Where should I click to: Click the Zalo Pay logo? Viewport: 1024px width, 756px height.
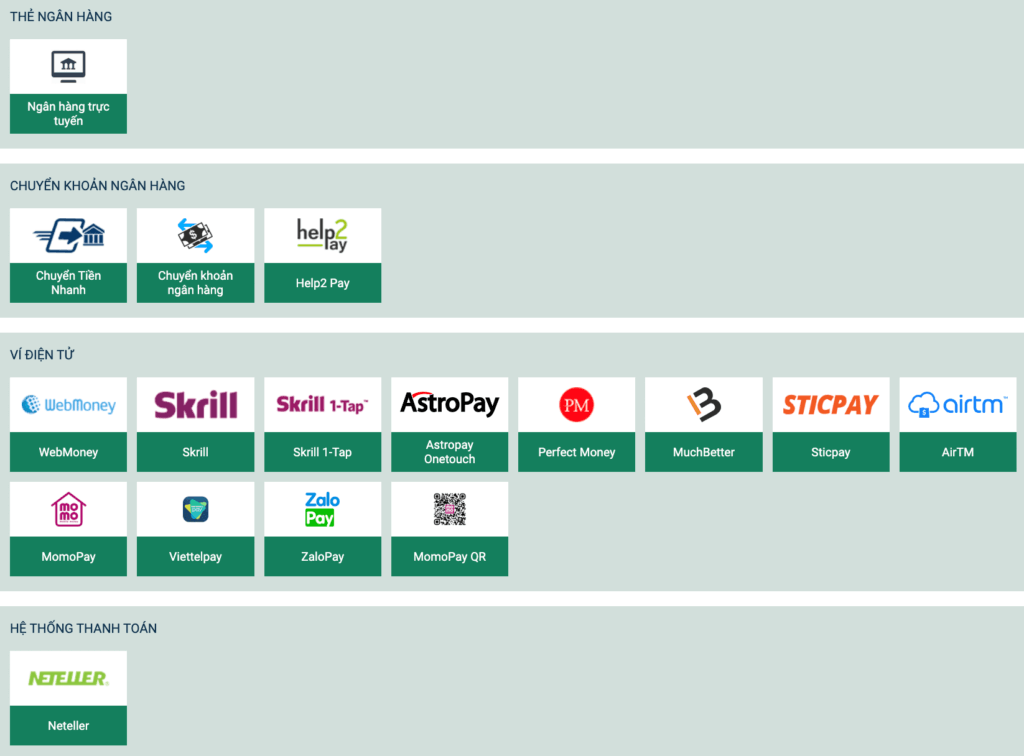click(x=323, y=509)
